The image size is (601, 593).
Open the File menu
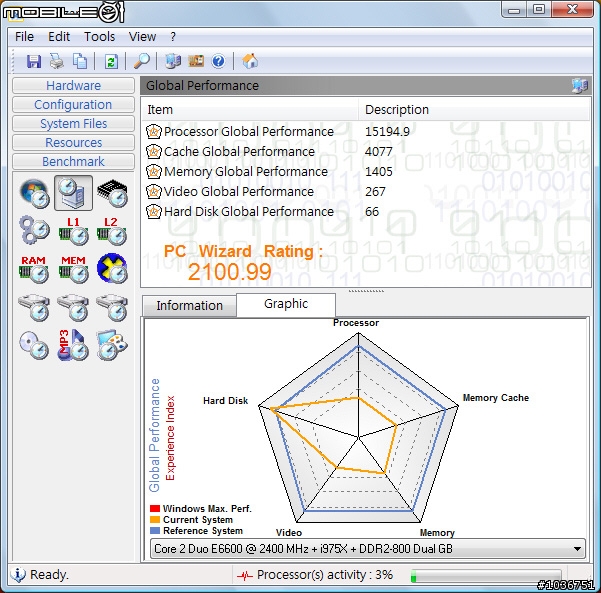(25, 37)
